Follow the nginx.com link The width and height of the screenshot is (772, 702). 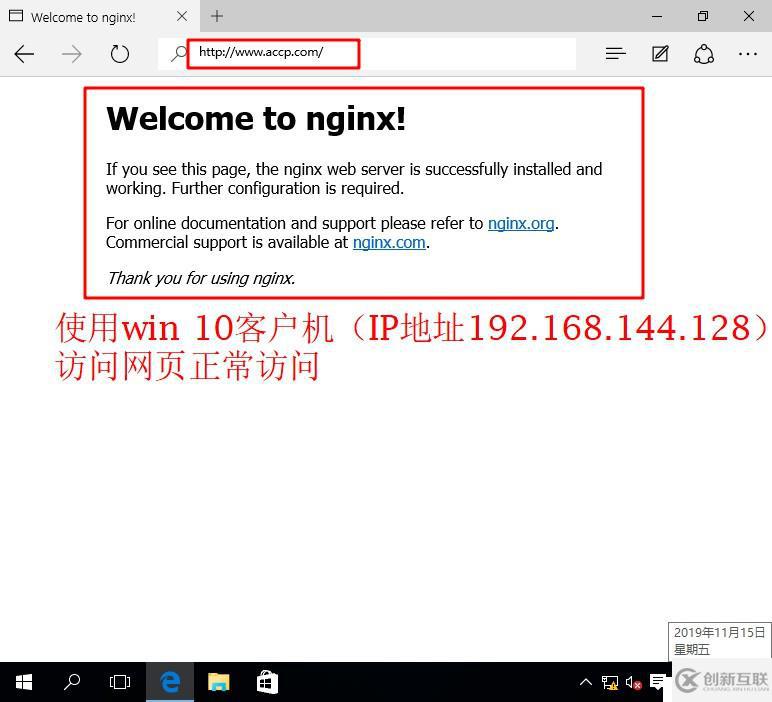(389, 243)
